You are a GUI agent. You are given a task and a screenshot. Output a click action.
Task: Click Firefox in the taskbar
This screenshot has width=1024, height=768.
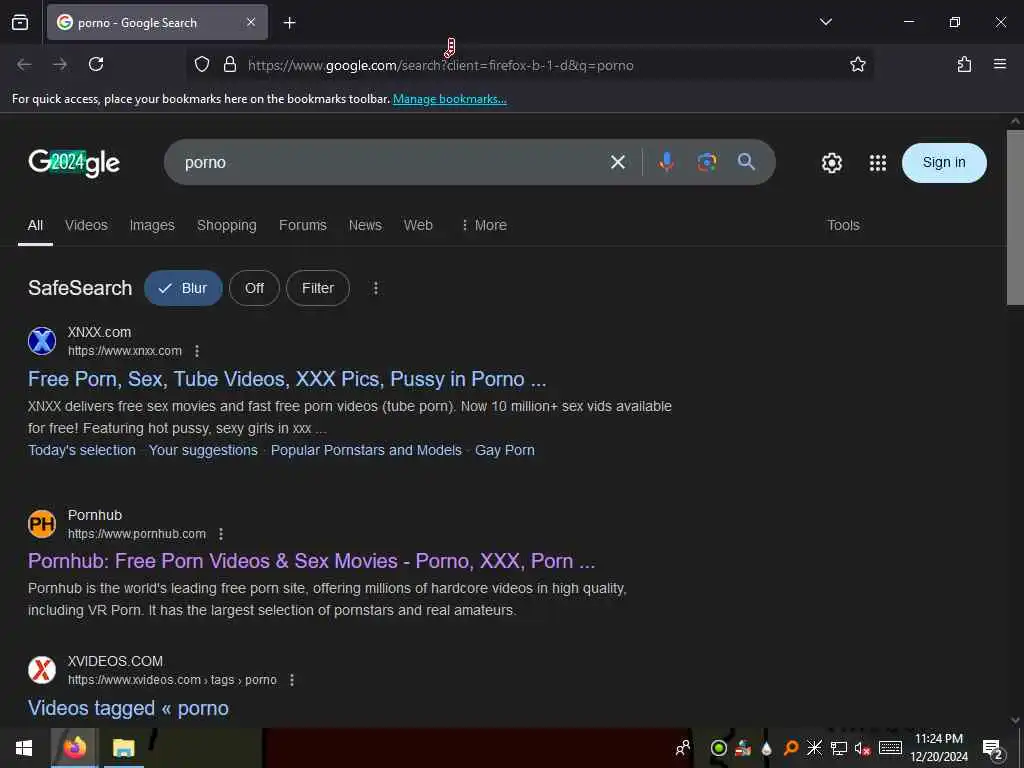click(74, 748)
